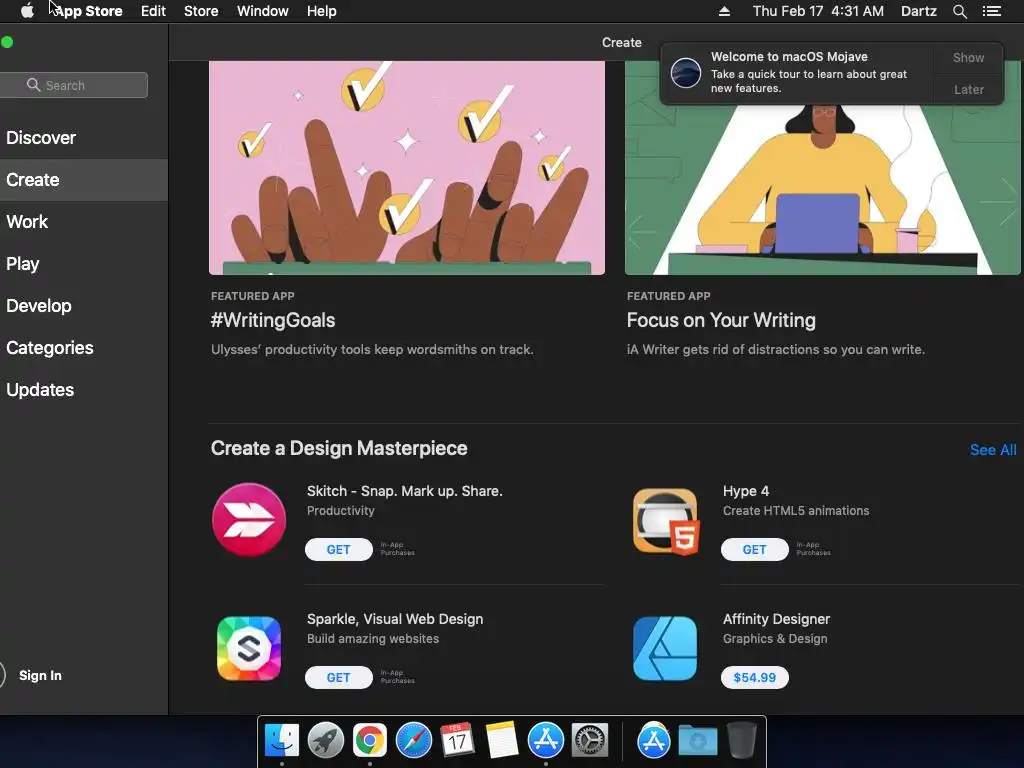Open the Sparkle Visual Web Design icon
1024x768 pixels.
pyautogui.click(x=249, y=648)
